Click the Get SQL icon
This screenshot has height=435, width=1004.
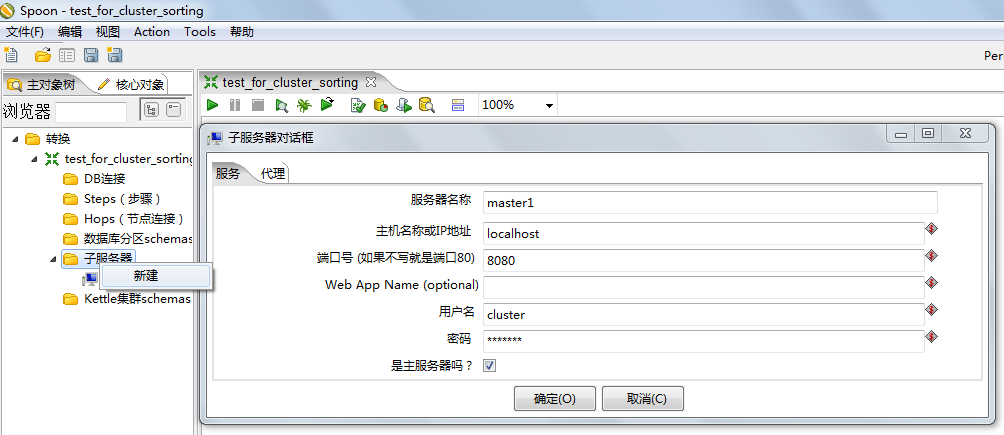click(x=403, y=105)
